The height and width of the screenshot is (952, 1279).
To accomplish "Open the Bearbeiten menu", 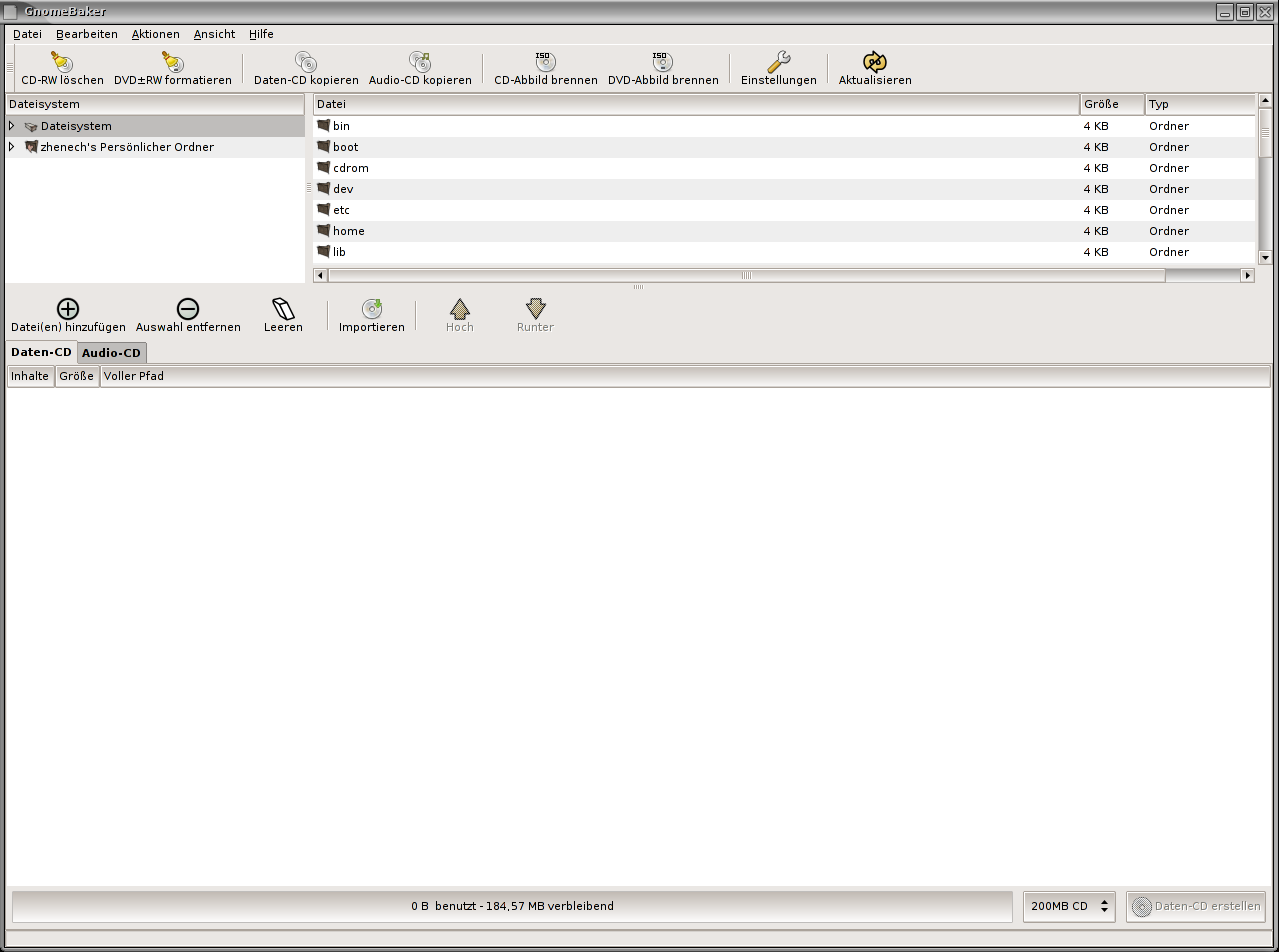I will pyautogui.click(x=87, y=34).
